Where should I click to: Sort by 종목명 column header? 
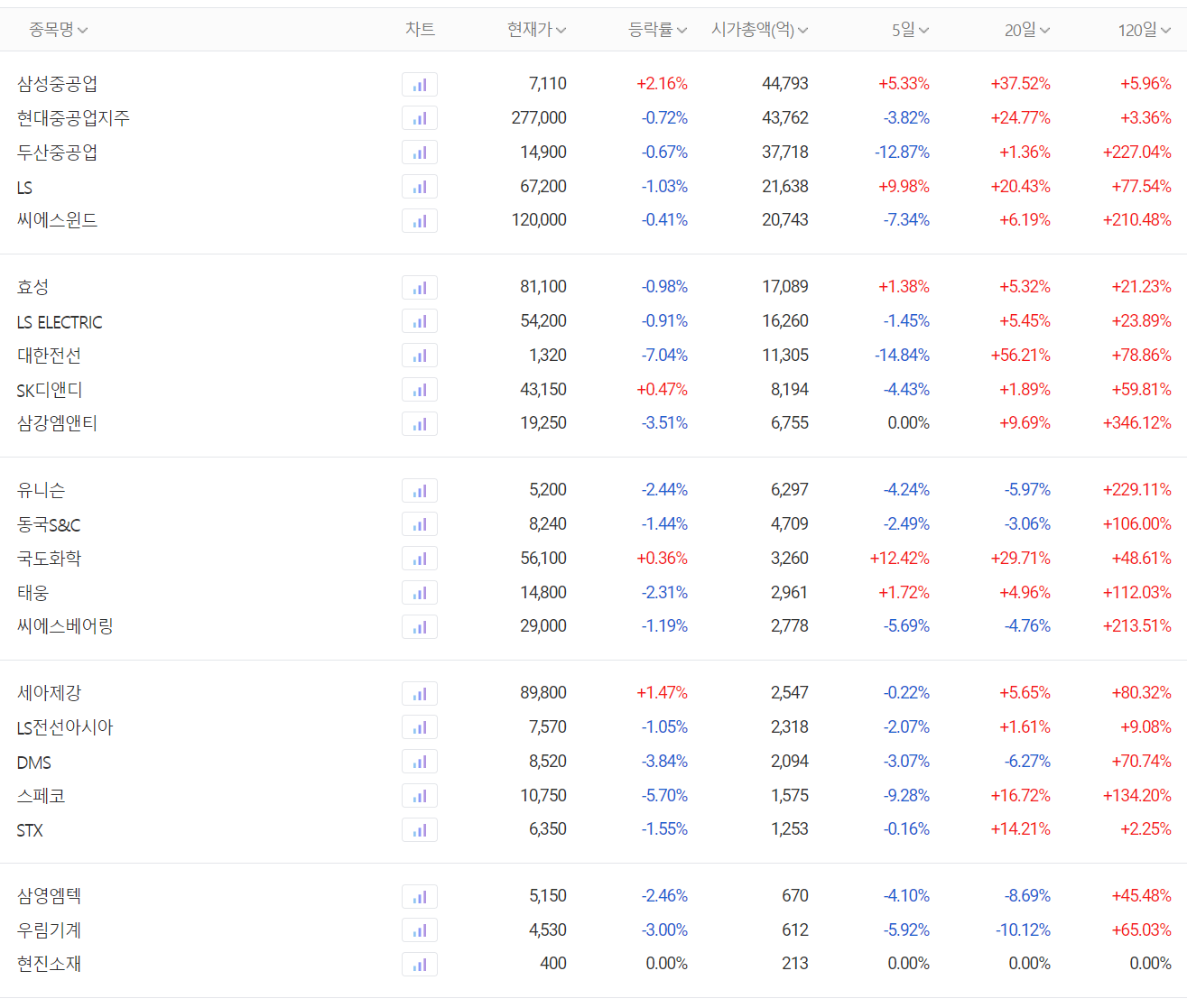tap(58, 30)
